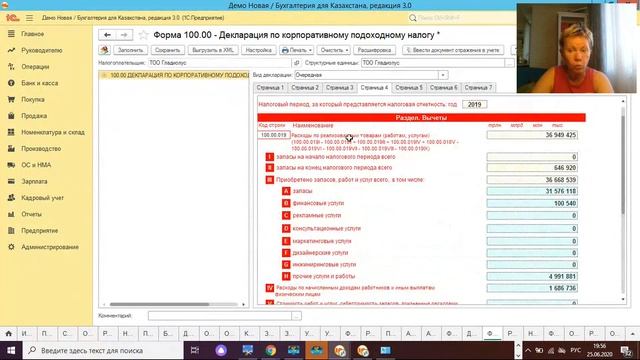Go forward with the right arrow button
Screen dimensions: 640x360
pyautogui.click(x=124, y=35)
